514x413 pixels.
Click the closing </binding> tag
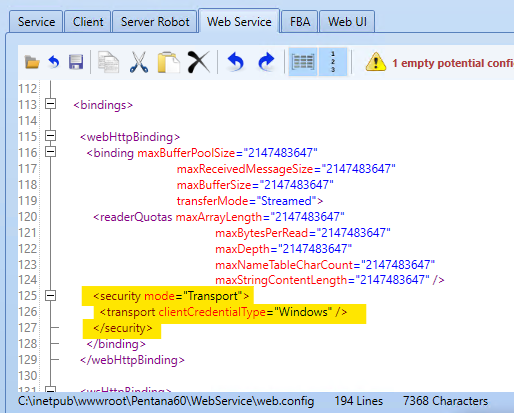pos(116,344)
